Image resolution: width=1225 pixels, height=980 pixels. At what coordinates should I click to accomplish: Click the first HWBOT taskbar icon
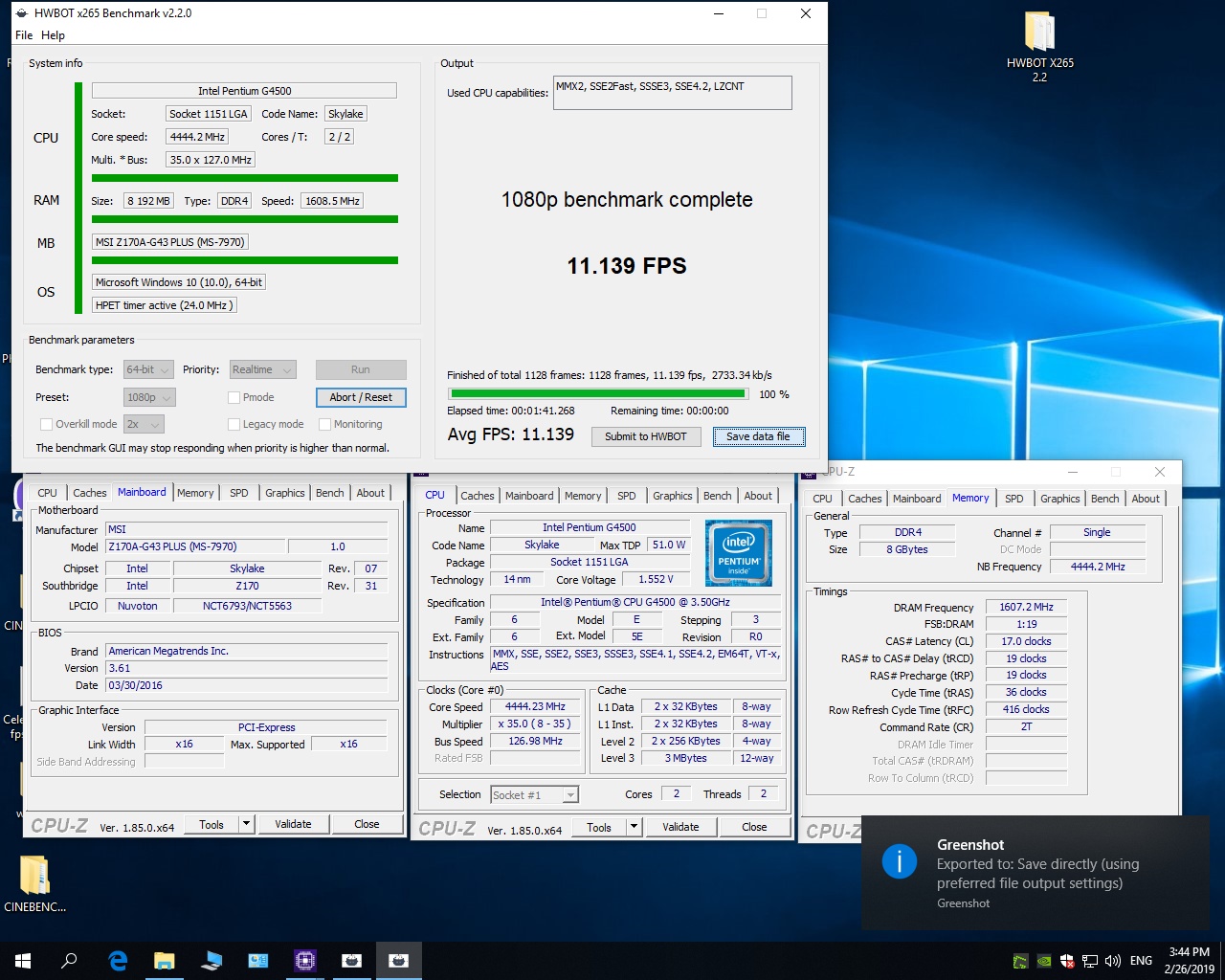[x=352, y=960]
